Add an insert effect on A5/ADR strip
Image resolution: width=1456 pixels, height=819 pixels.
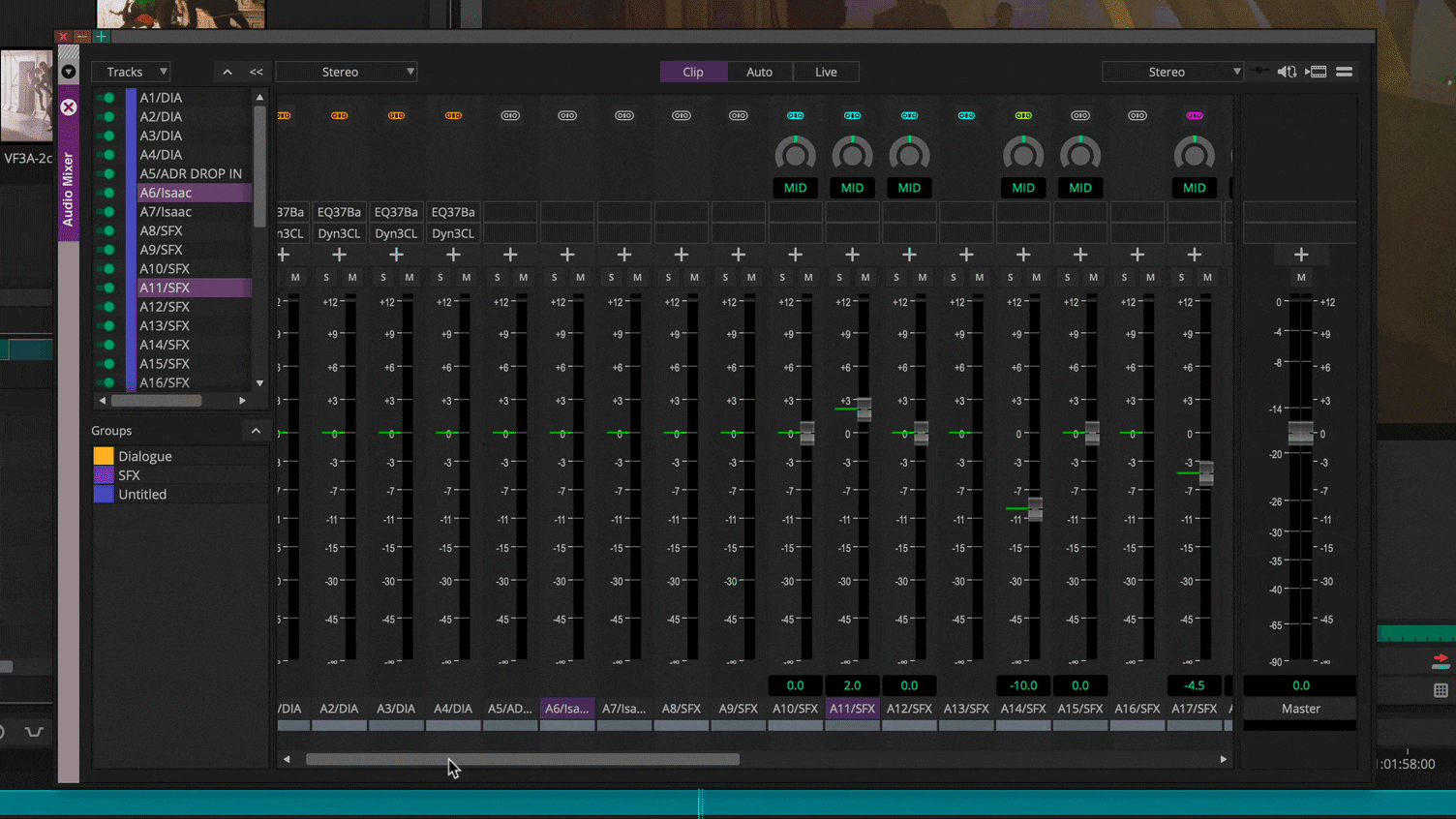coord(510,255)
